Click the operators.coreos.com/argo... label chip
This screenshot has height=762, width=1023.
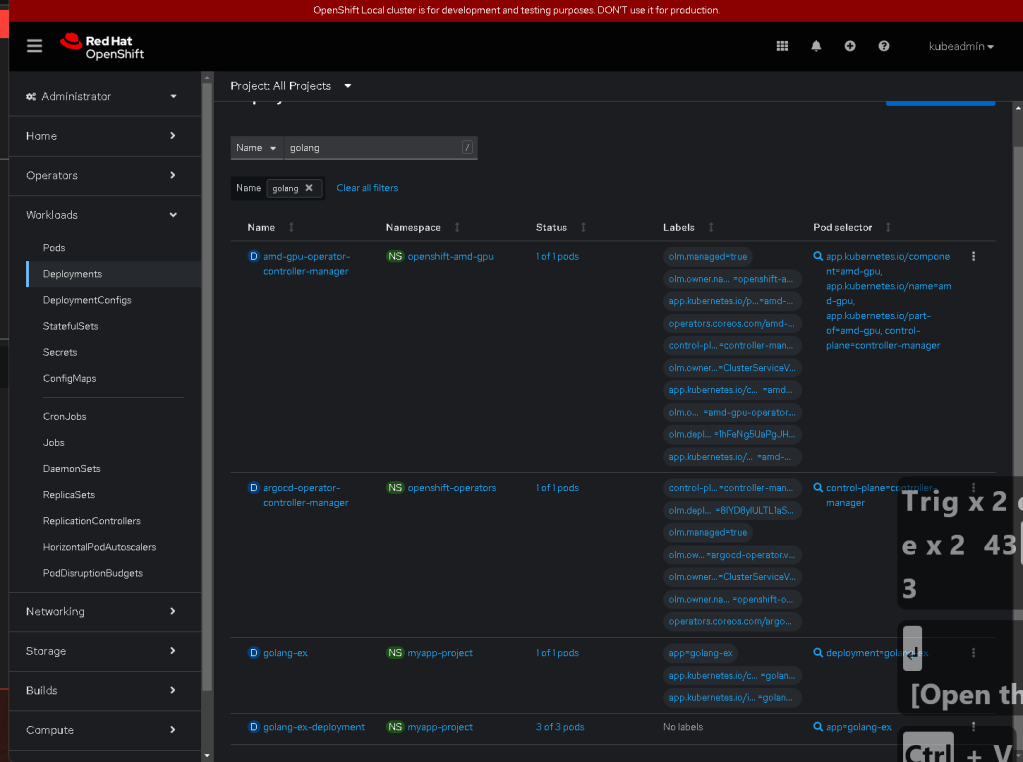pos(730,621)
